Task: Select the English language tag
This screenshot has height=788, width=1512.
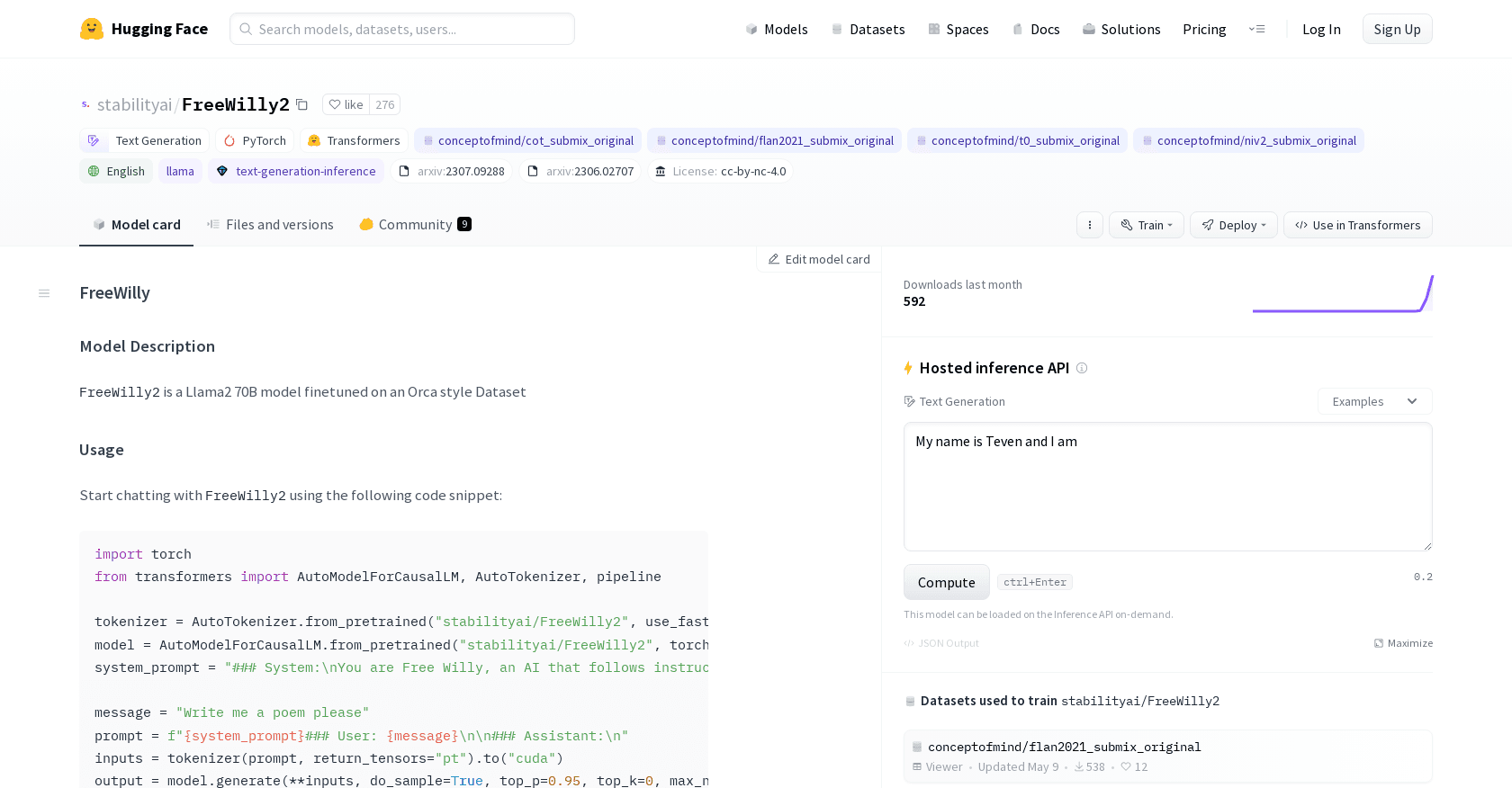Action: 116,171
